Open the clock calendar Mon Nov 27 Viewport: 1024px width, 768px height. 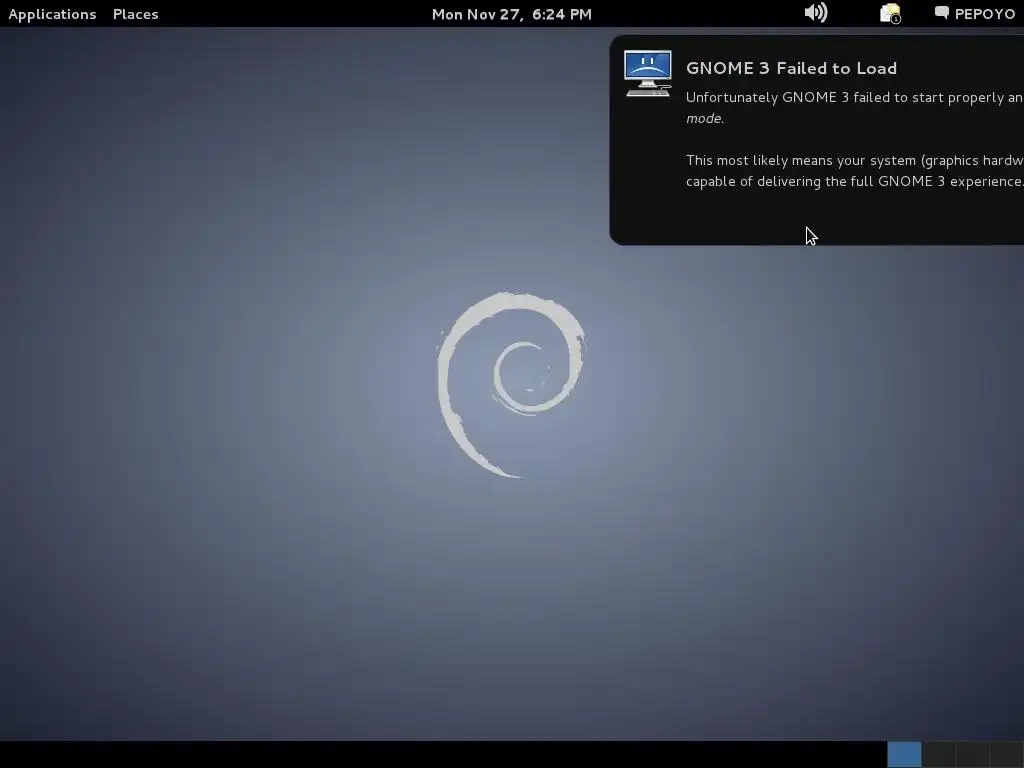(x=511, y=14)
